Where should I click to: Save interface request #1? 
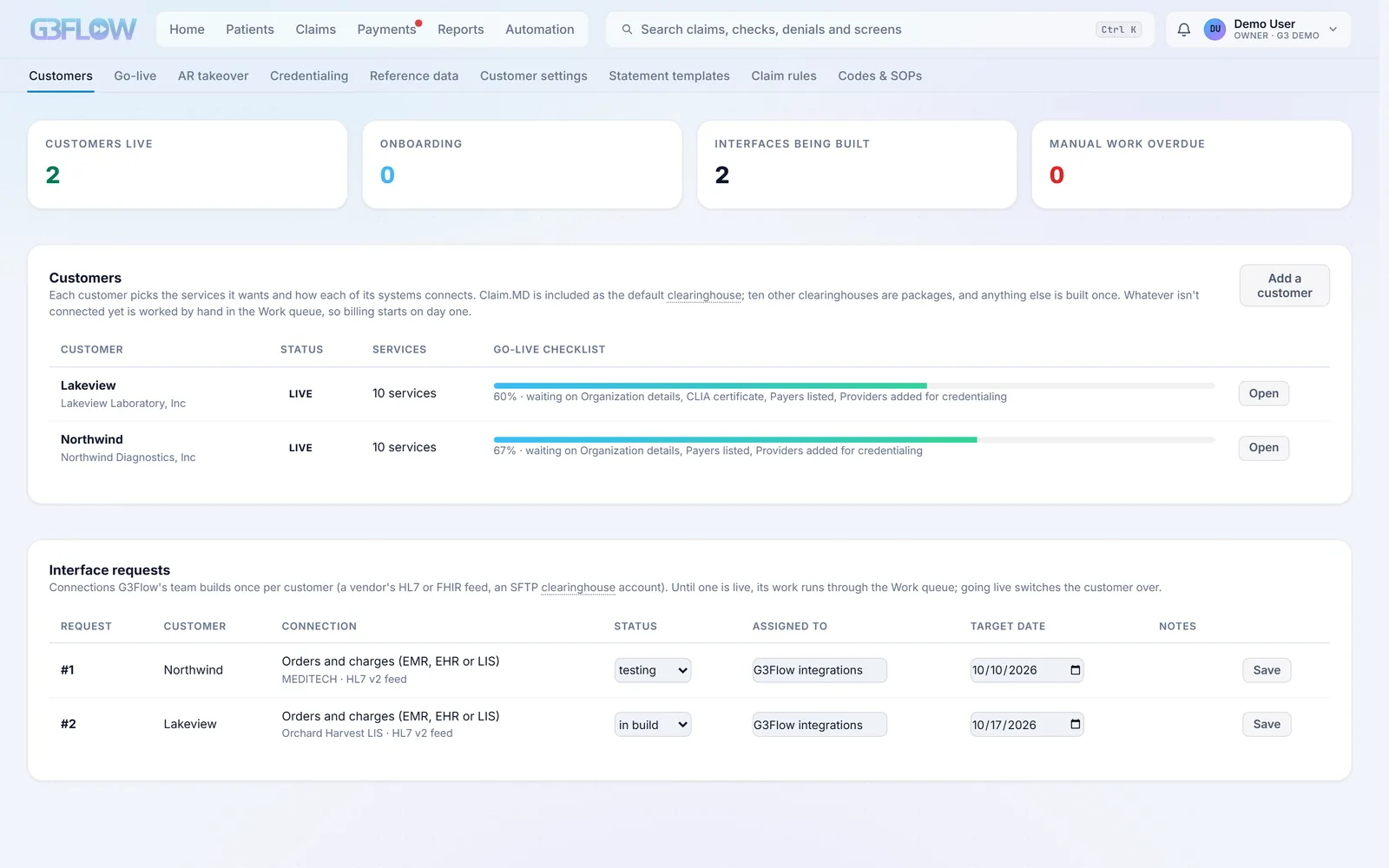pyautogui.click(x=1267, y=670)
